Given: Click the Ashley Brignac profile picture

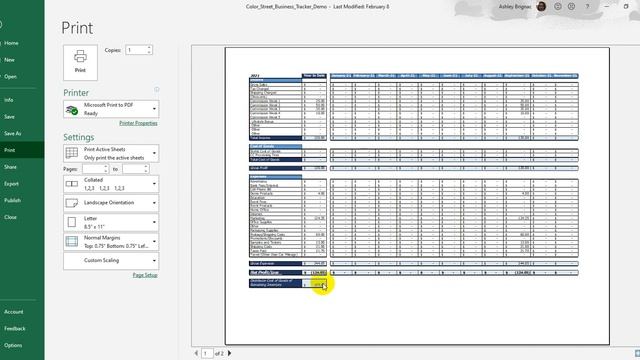Looking at the screenshot, I should tap(542, 7).
